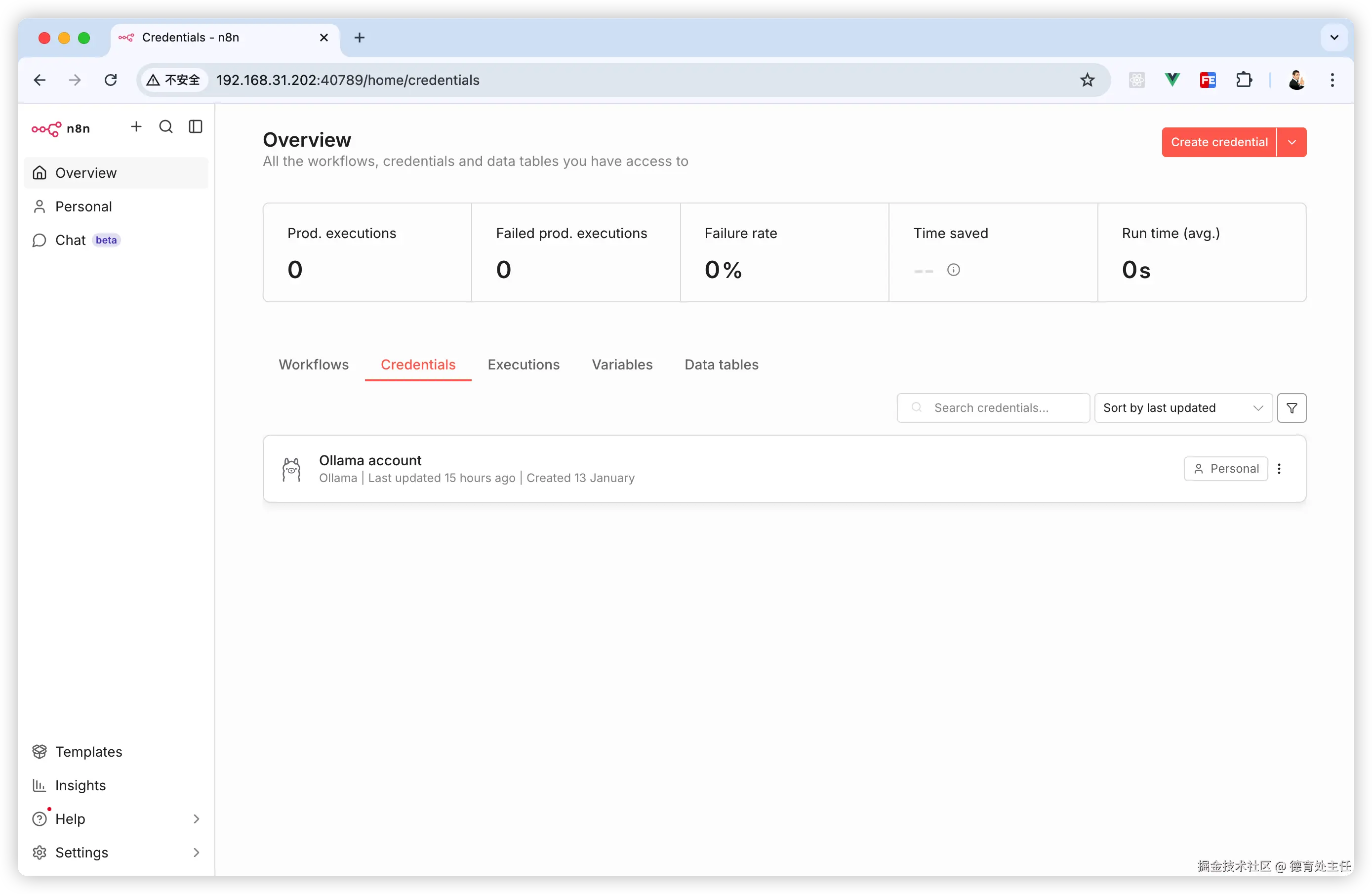
Task: Switch to the Executions tab
Action: [524, 365]
